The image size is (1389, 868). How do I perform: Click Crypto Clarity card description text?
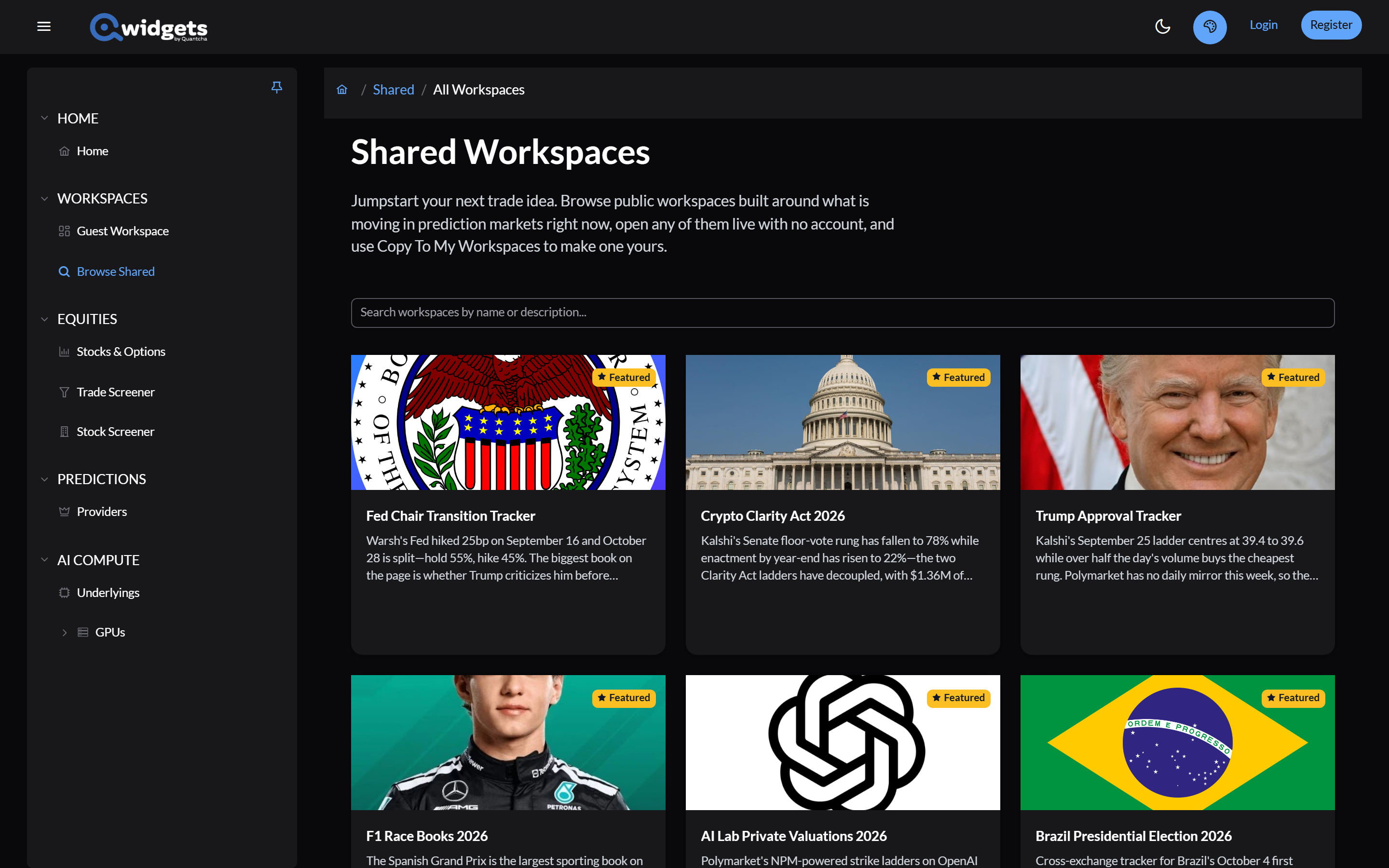(x=840, y=557)
